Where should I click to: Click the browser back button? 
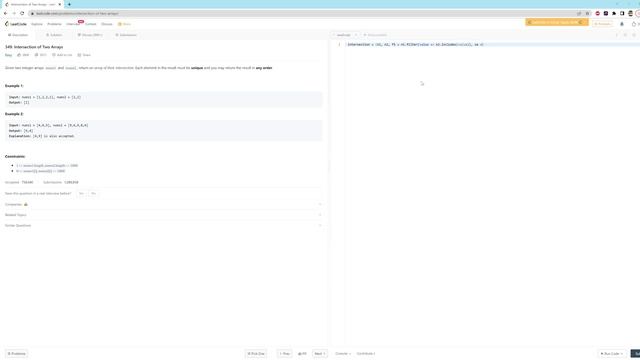point(5,13)
